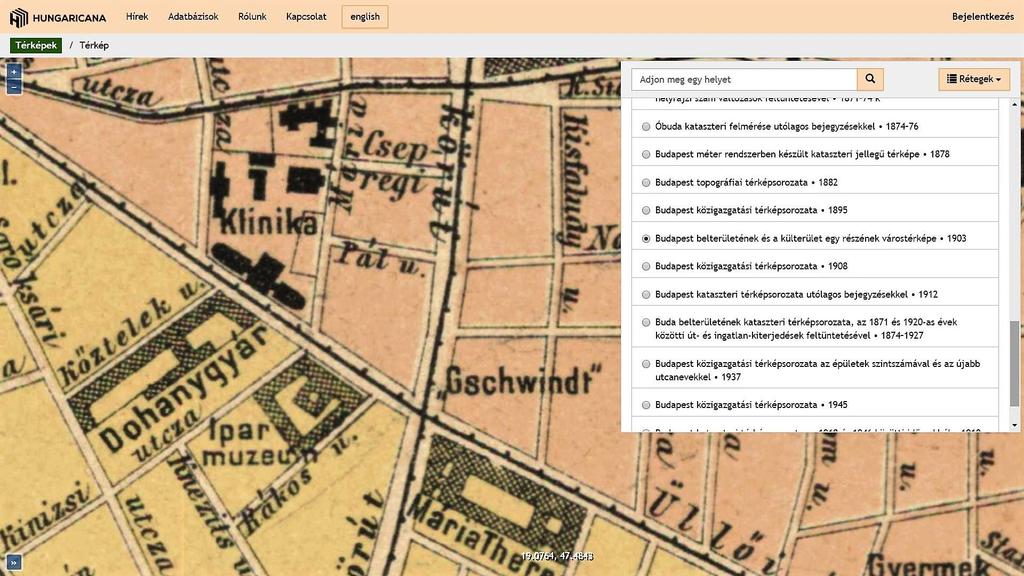
Task: Open the Hírek menu
Action: coord(137,17)
